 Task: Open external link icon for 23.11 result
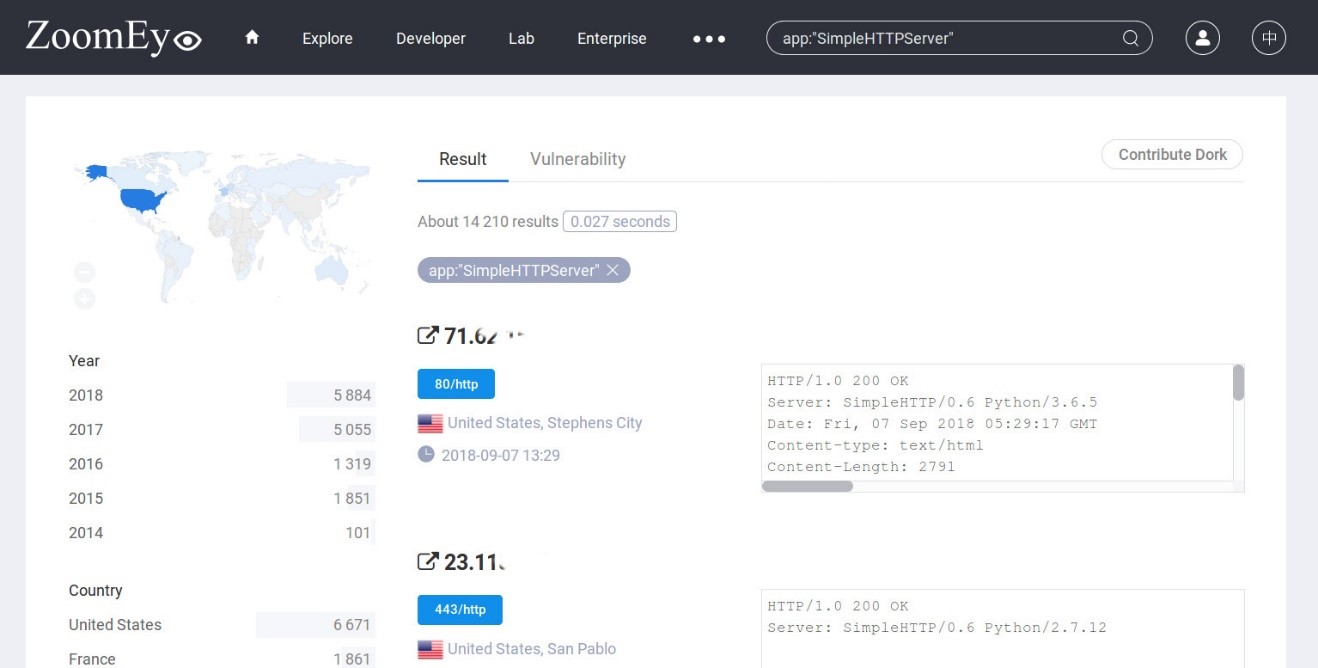coord(427,561)
